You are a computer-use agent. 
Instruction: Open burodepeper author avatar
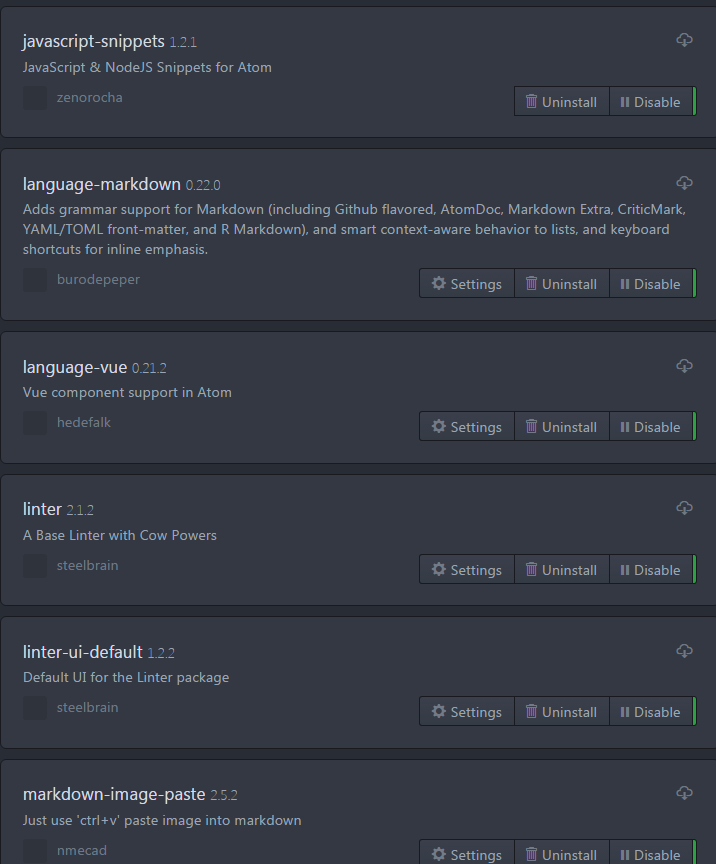pyautogui.click(x=35, y=280)
